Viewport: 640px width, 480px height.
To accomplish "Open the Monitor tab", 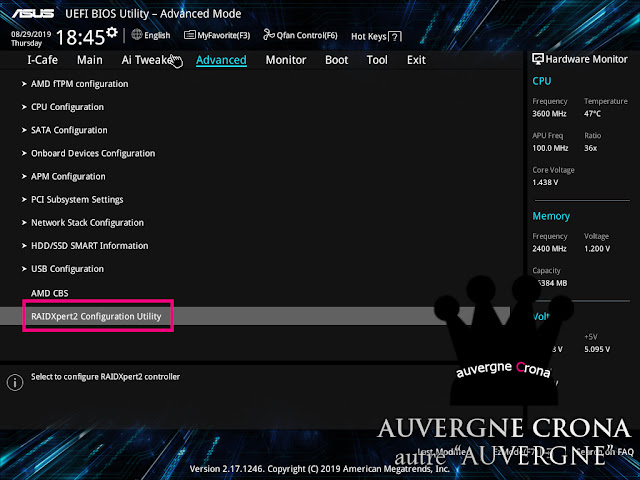I will pyautogui.click(x=286, y=60).
